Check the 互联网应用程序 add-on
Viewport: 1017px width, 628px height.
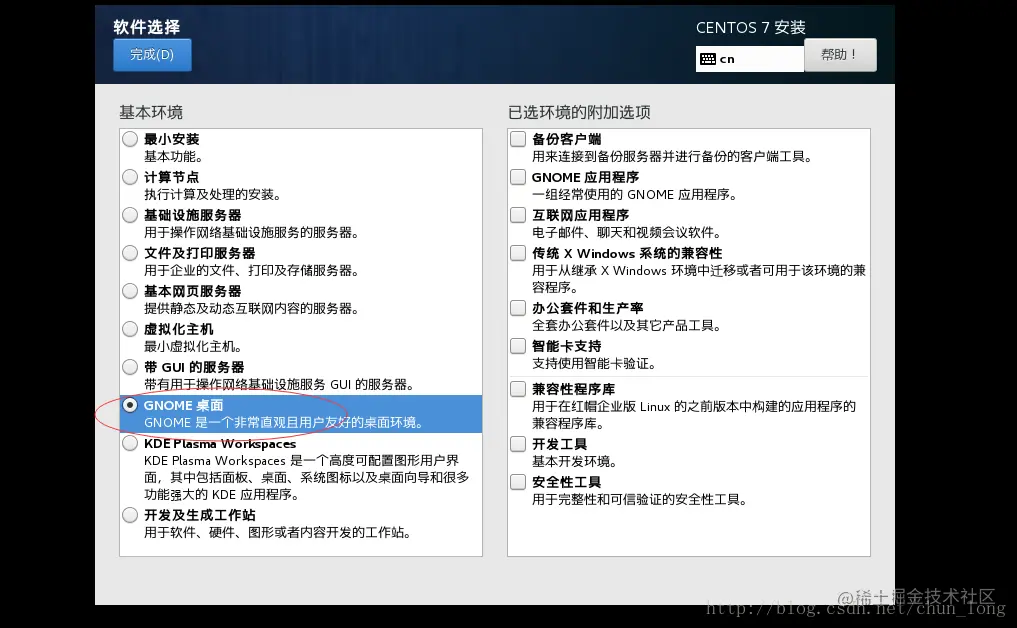518,215
